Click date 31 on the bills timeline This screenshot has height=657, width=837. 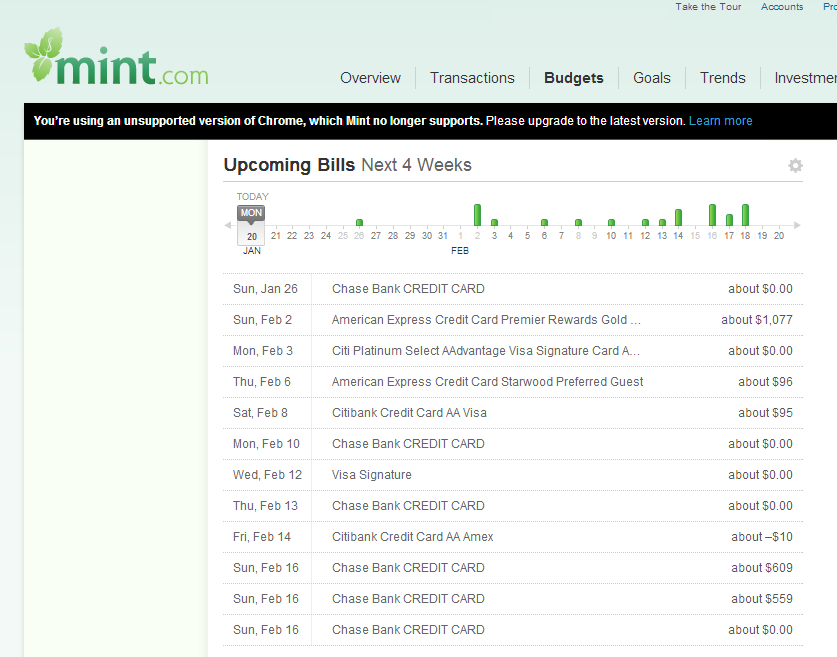[443, 235]
